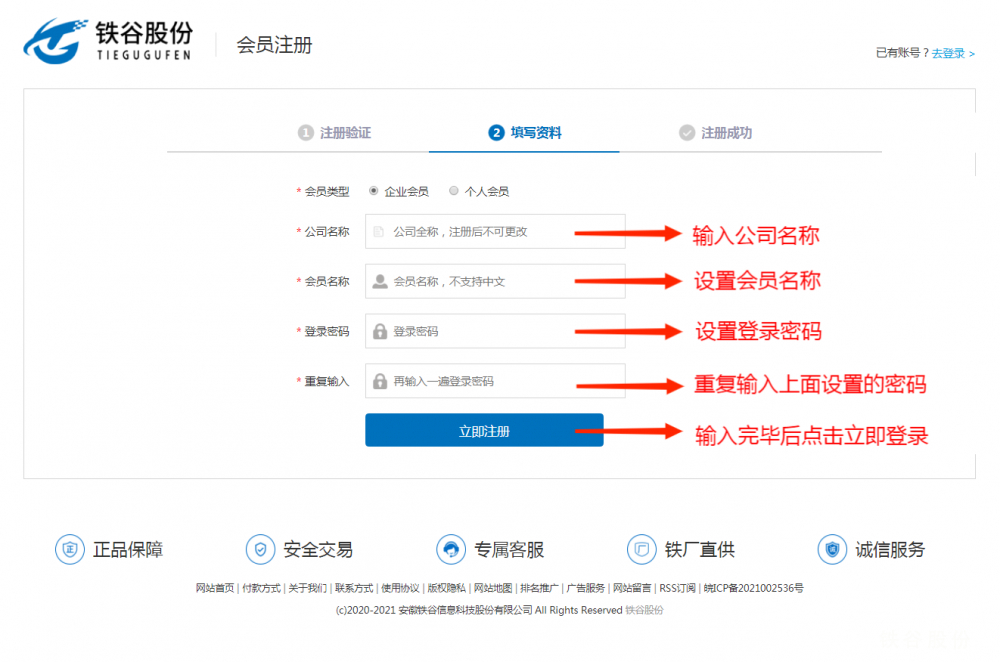Click the 正品保障 shield icon

[x=70, y=549]
